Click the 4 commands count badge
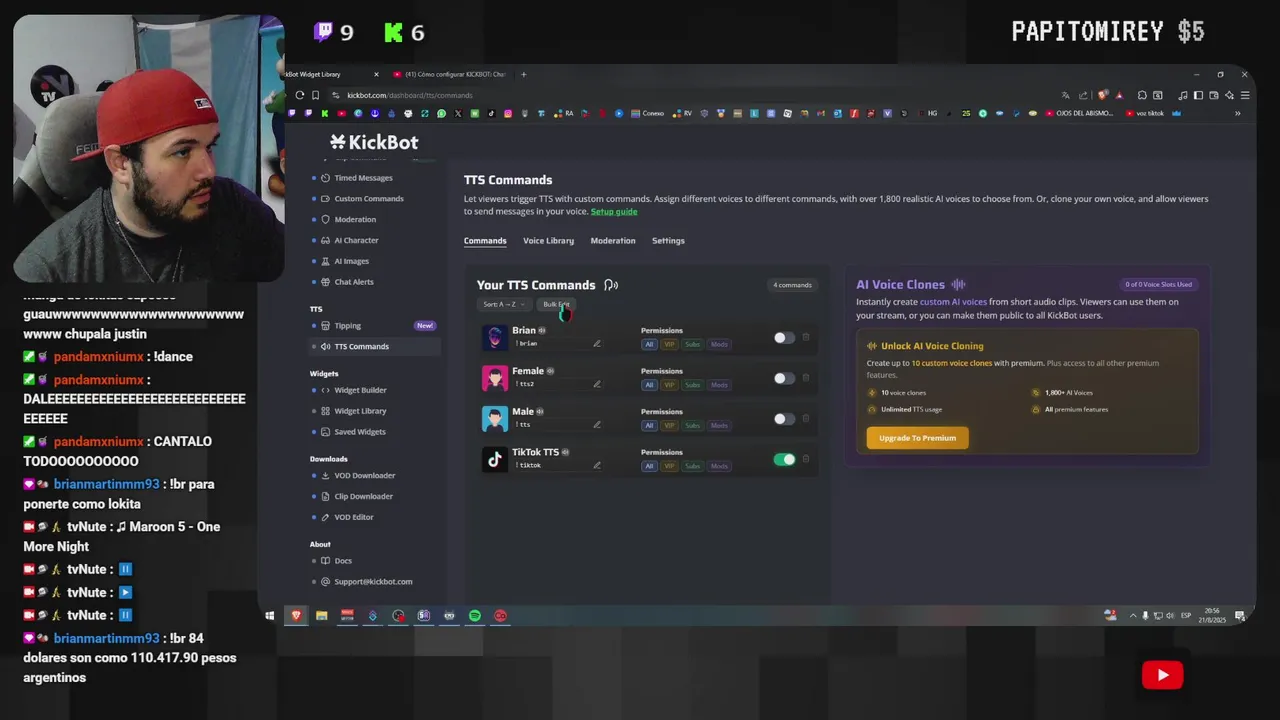The image size is (1280, 720). tap(792, 285)
